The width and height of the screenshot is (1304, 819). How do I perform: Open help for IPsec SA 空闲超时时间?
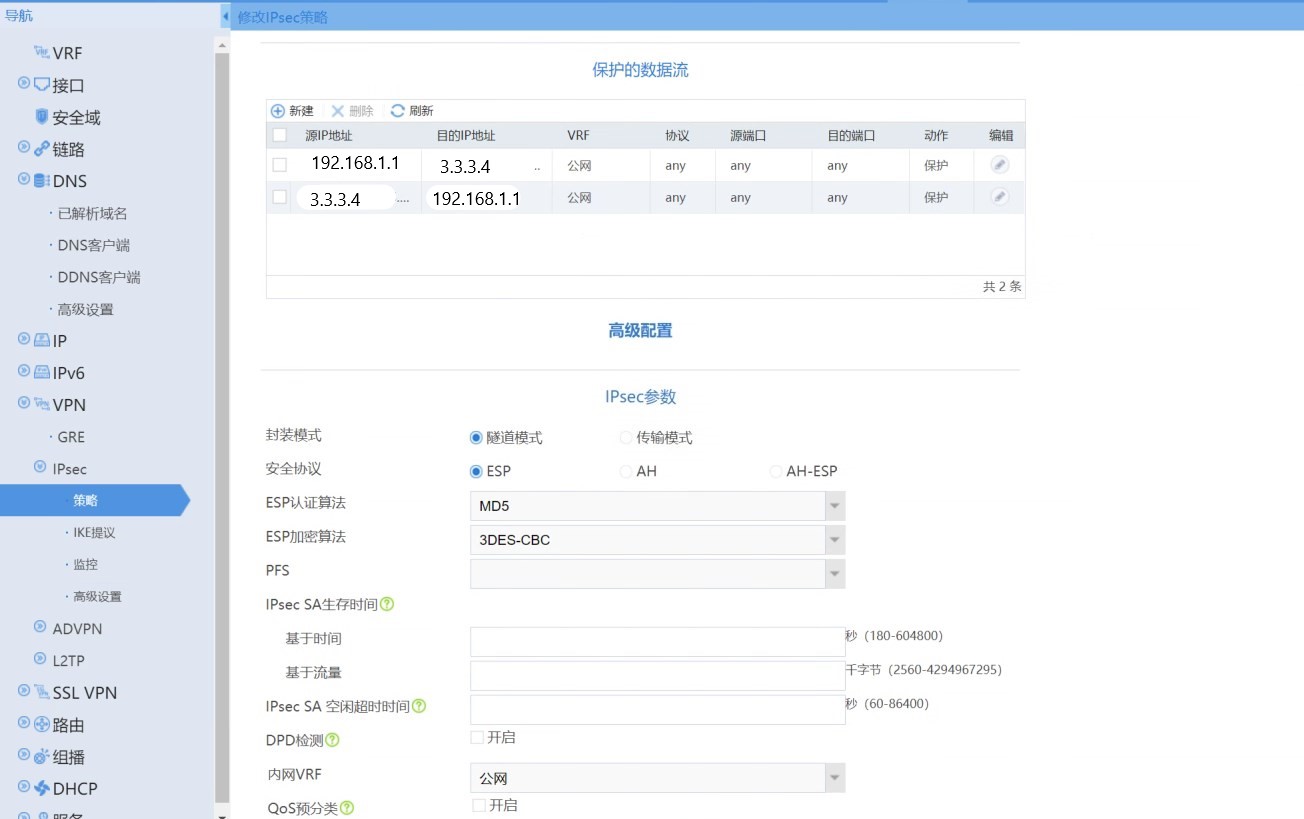tap(419, 706)
